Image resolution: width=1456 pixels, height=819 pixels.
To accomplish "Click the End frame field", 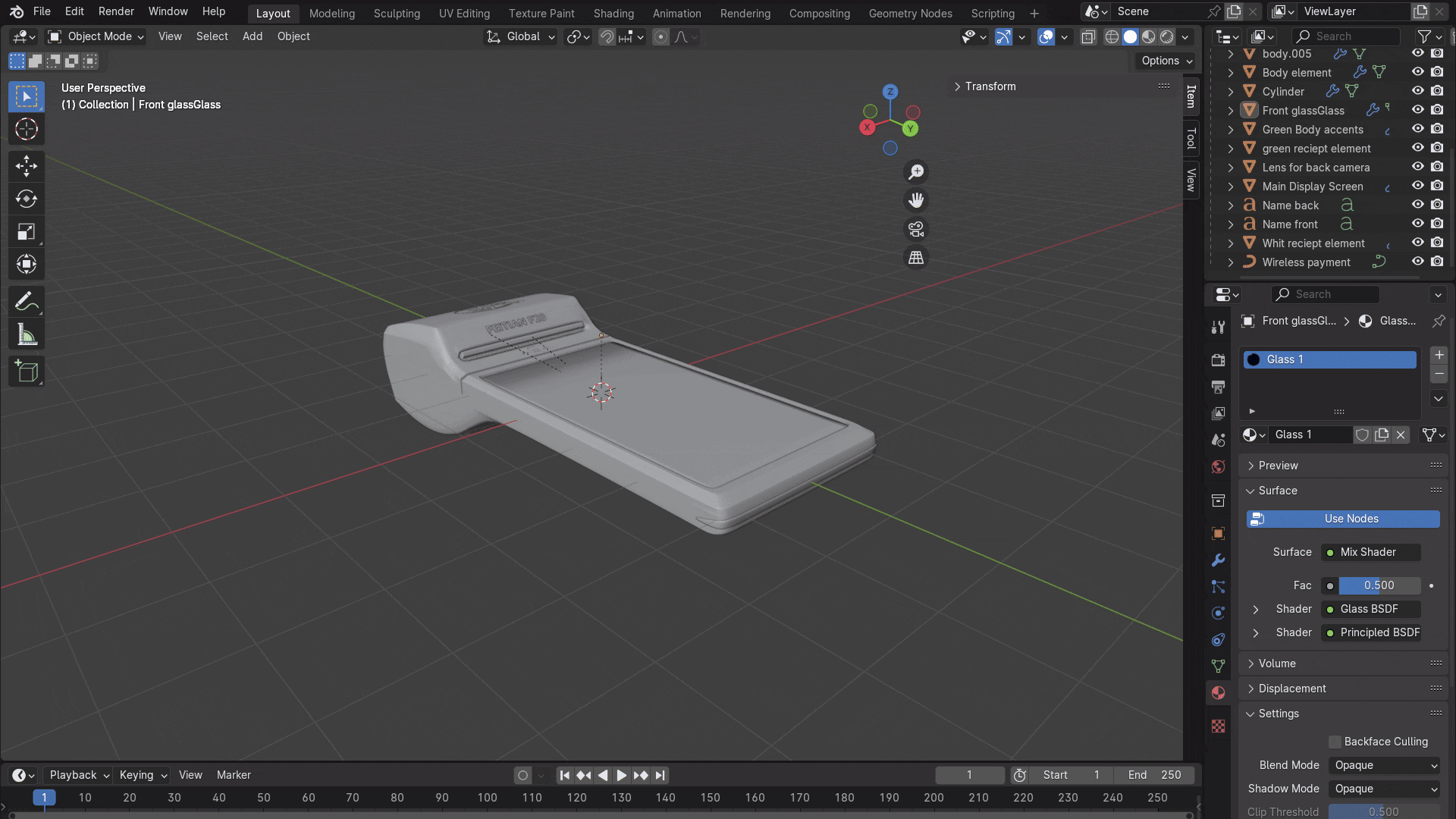I will pos(1154,775).
